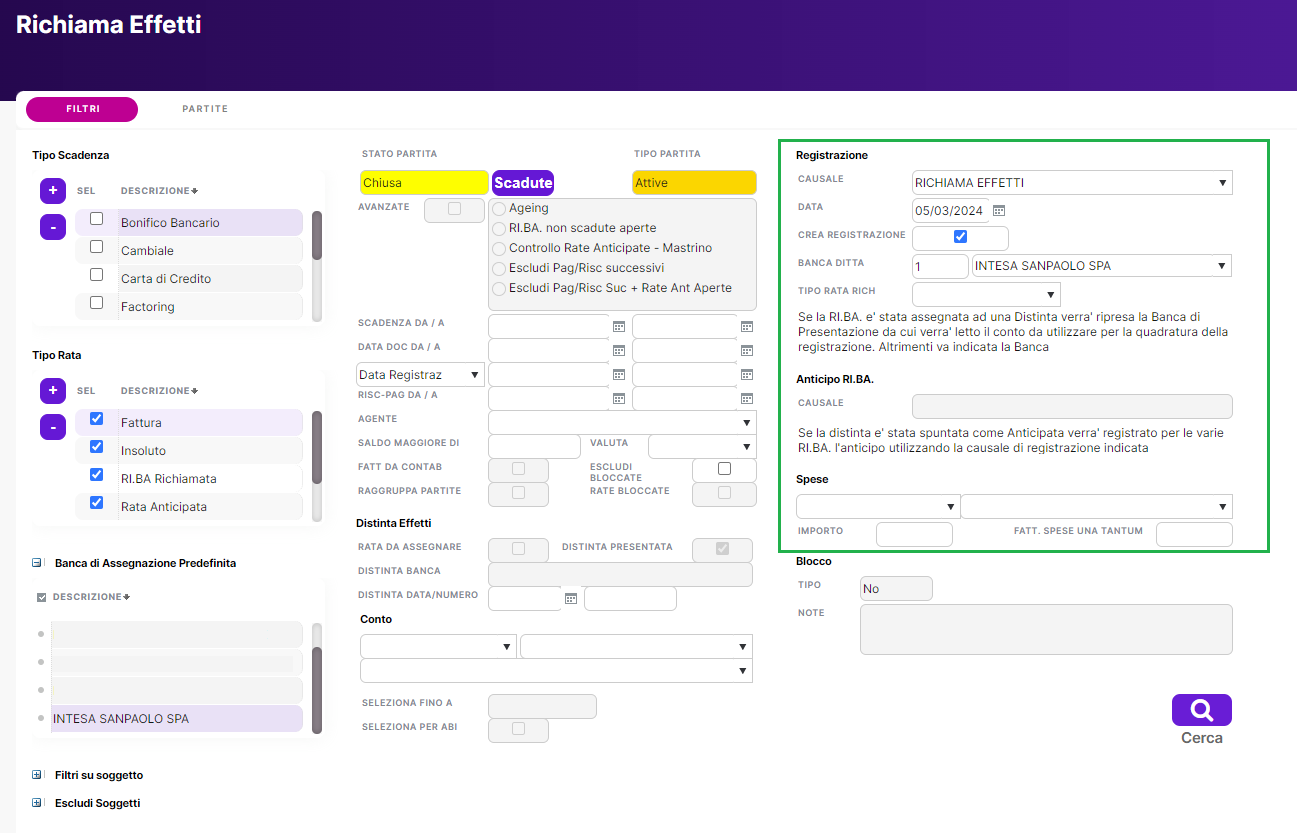Expand the Filtri su soggetto section
This screenshot has height=833, width=1297.
pyautogui.click(x=37, y=775)
